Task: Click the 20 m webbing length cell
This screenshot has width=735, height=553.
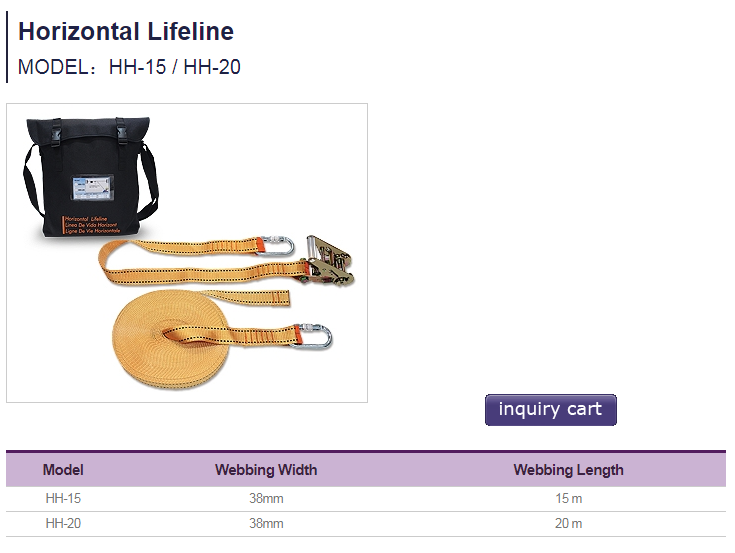Action: point(568,523)
